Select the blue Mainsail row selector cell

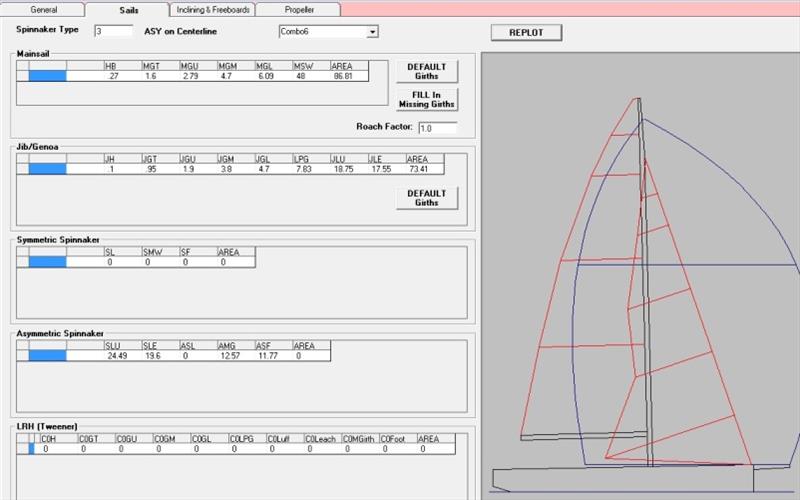[47, 76]
